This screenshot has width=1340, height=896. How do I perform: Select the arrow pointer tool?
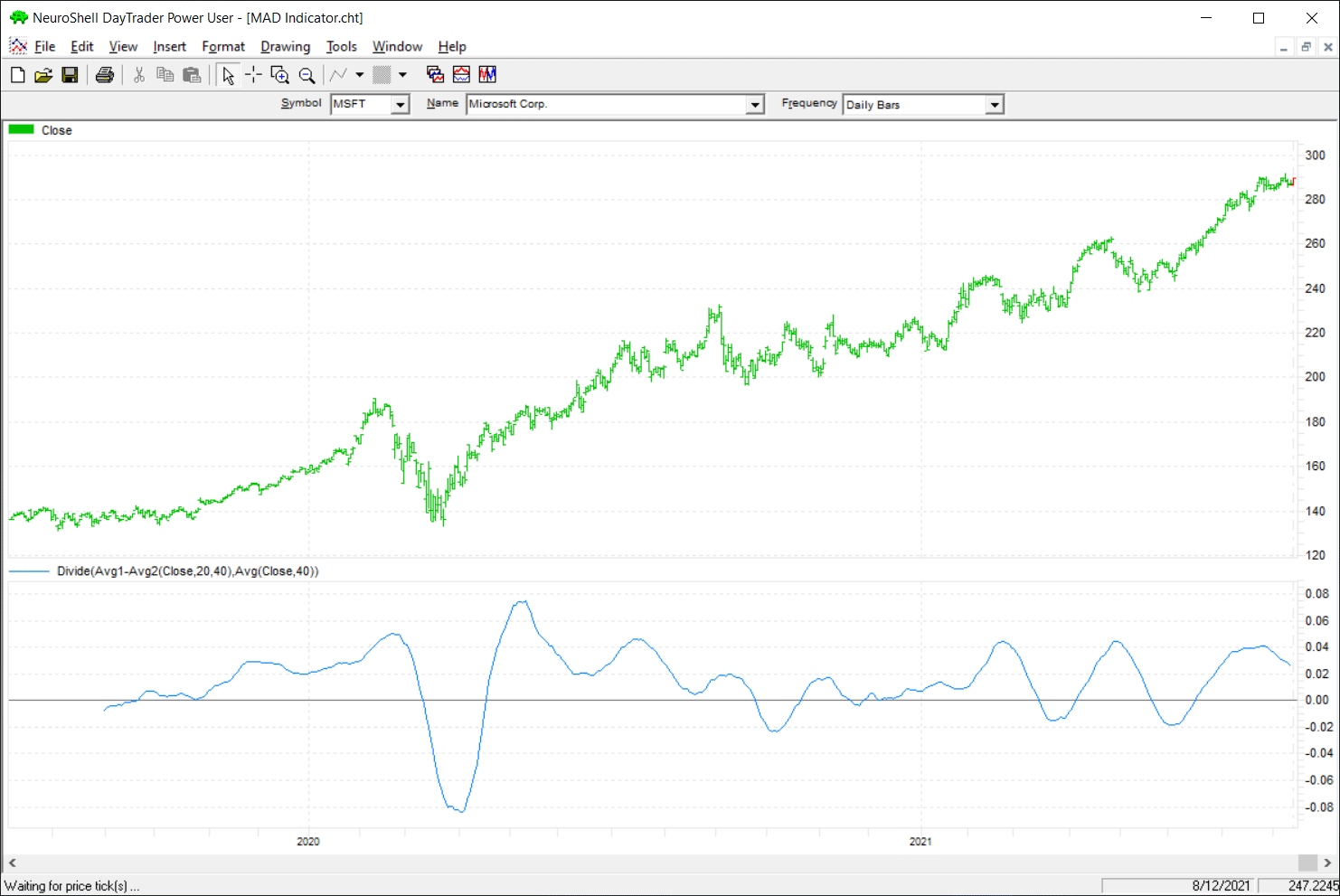tap(228, 75)
